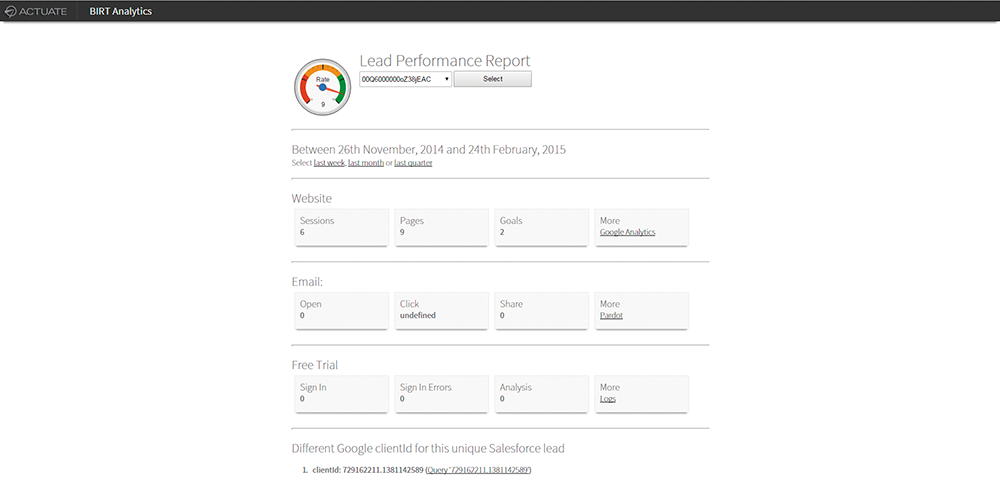This screenshot has width=1000, height=492.
Task: View the free trial Logs link
Action: [607, 398]
